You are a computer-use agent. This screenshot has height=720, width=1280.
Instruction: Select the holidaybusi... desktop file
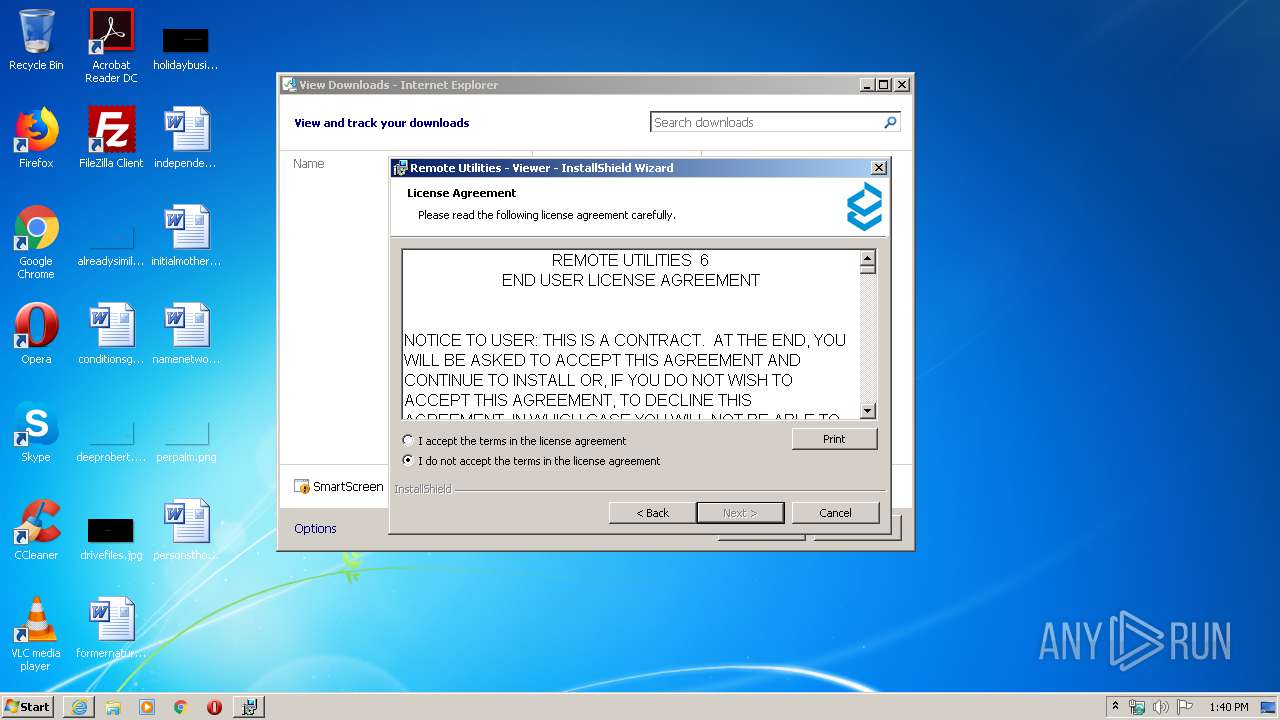[x=186, y=47]
